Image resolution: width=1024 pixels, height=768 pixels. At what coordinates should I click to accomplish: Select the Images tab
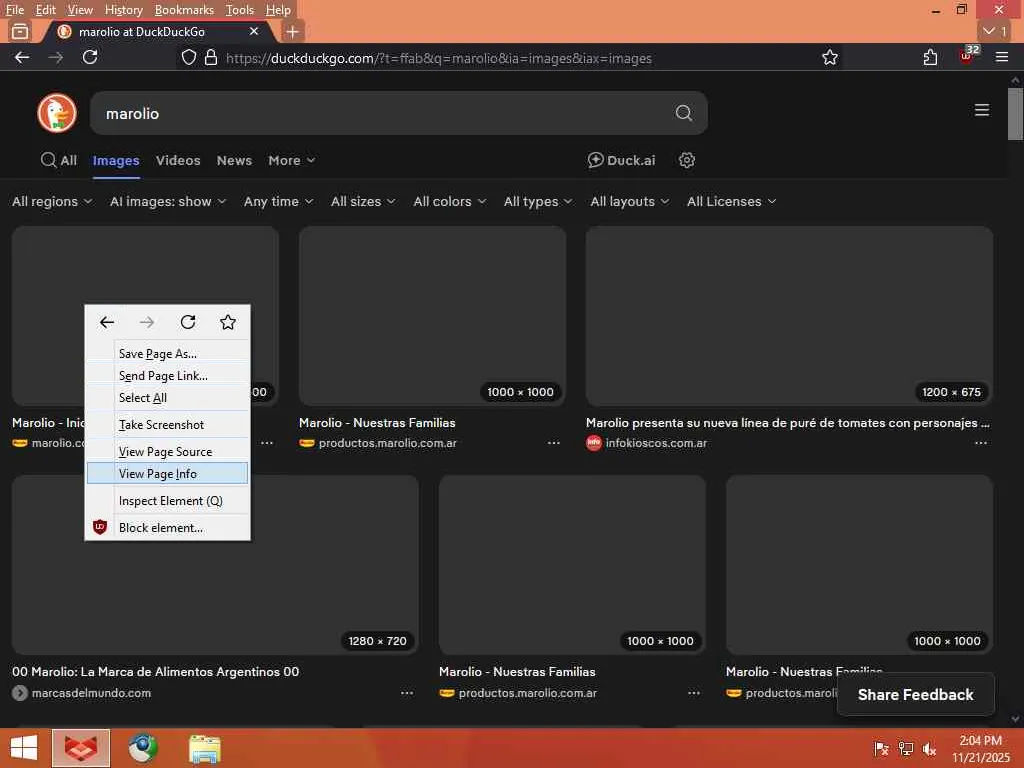[x=116, y=160]
